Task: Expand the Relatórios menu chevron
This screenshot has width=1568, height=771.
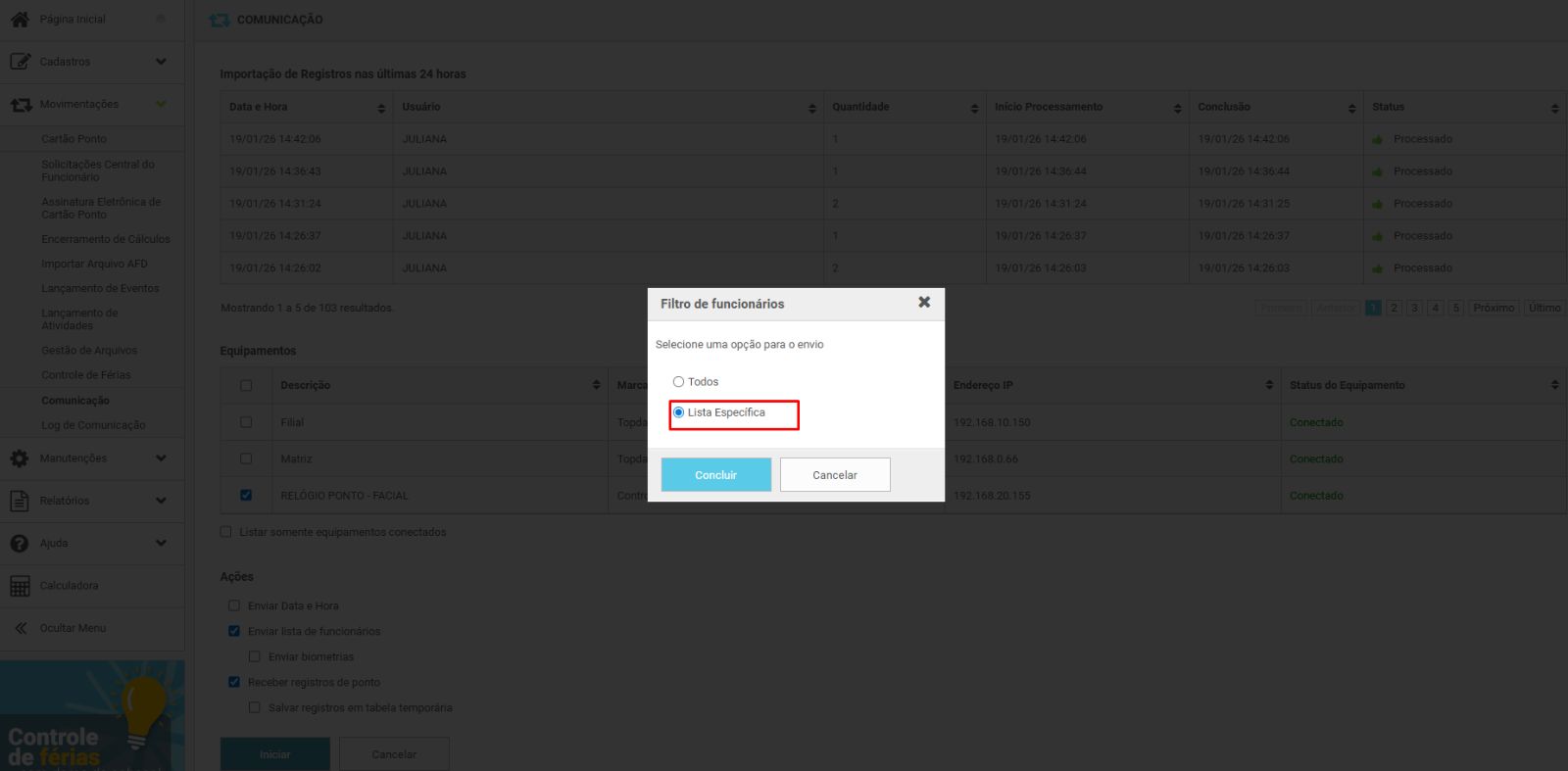Action: coord(161,501)
